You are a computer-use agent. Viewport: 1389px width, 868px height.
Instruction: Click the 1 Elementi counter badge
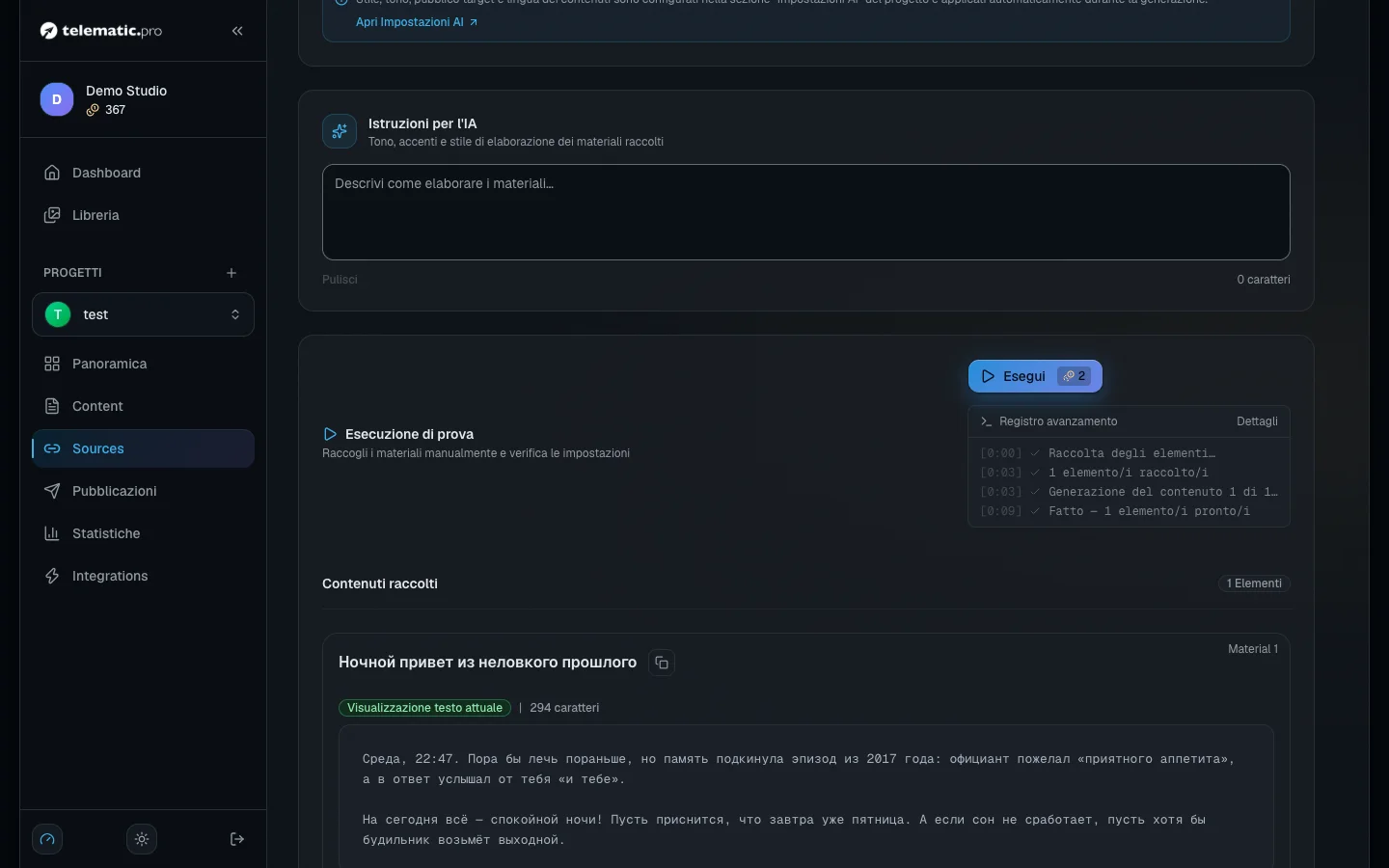pos(1254,583)
